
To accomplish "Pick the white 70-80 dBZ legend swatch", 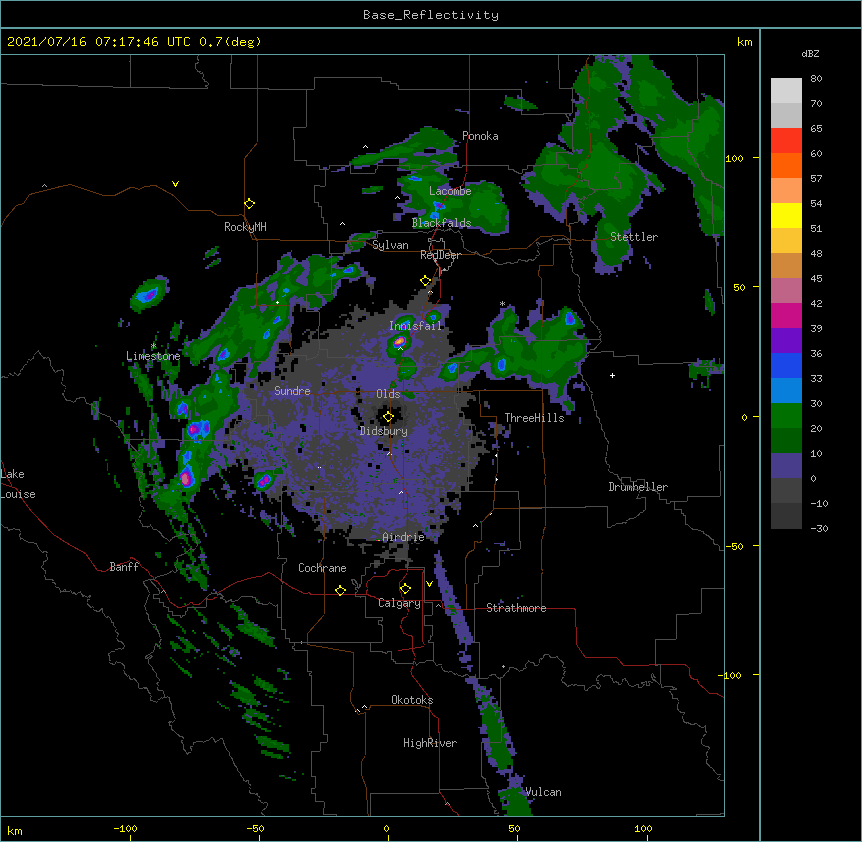I will pos(786,91).
